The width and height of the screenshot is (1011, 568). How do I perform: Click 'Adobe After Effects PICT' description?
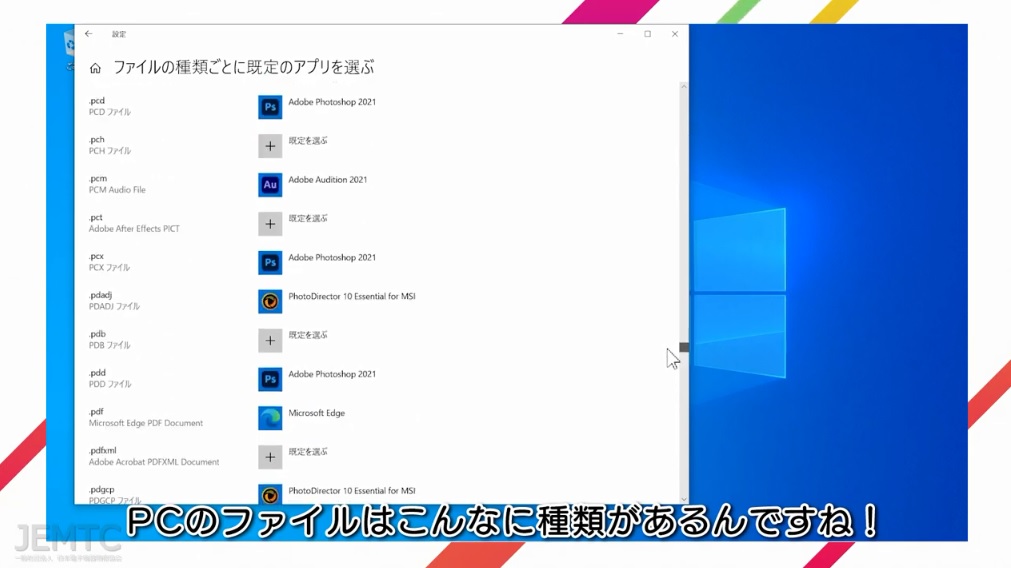[134, 229]
